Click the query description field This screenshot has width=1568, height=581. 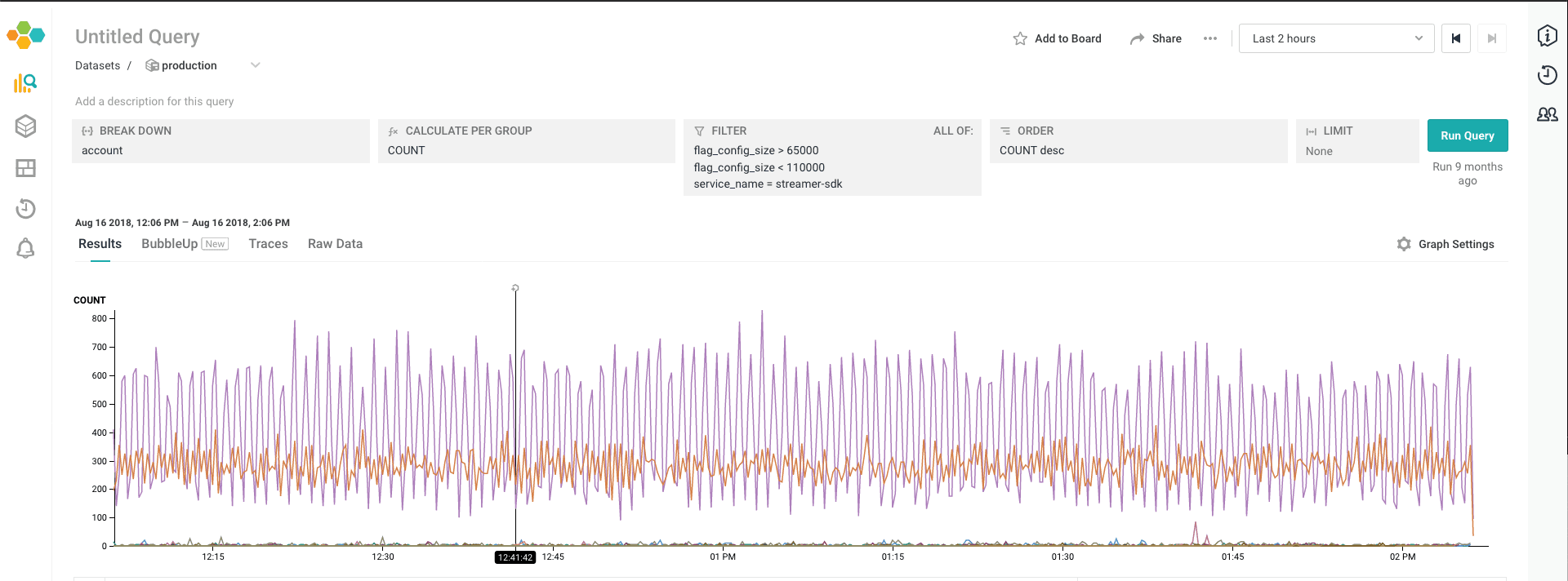pos(154,101)
